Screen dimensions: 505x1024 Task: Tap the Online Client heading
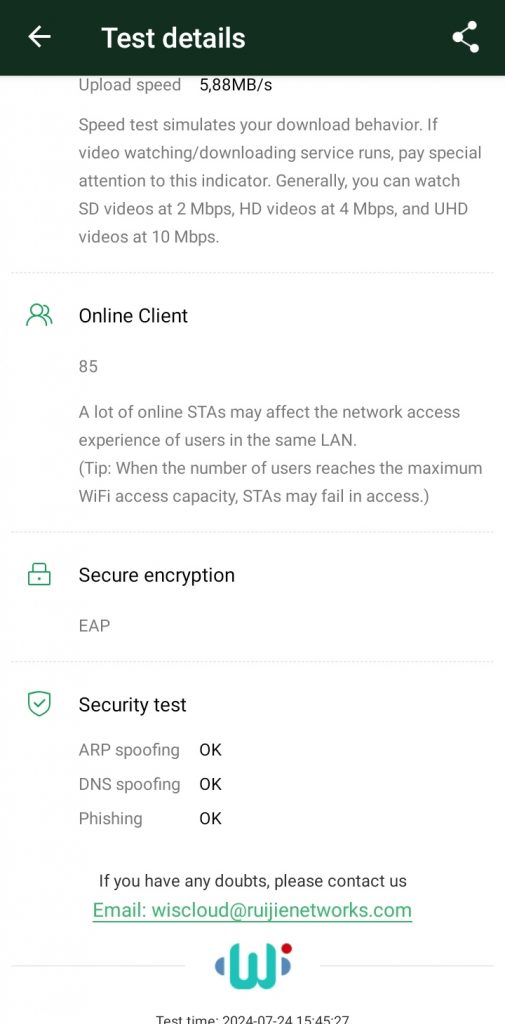click(x=133, y=315)
